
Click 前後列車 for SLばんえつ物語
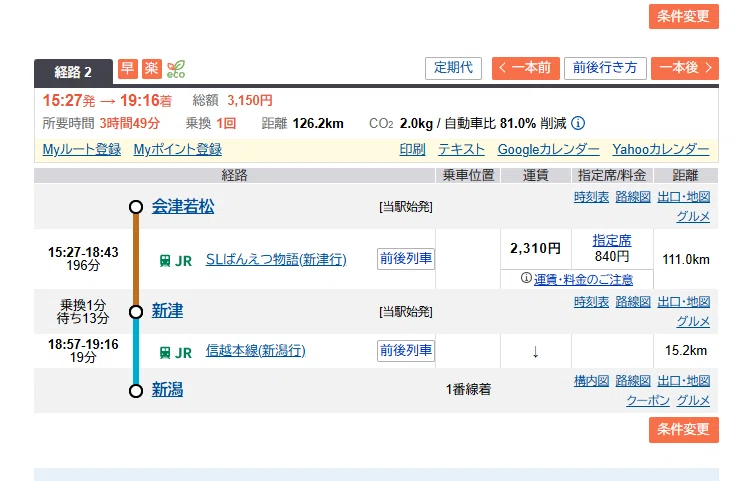(405, 259)
